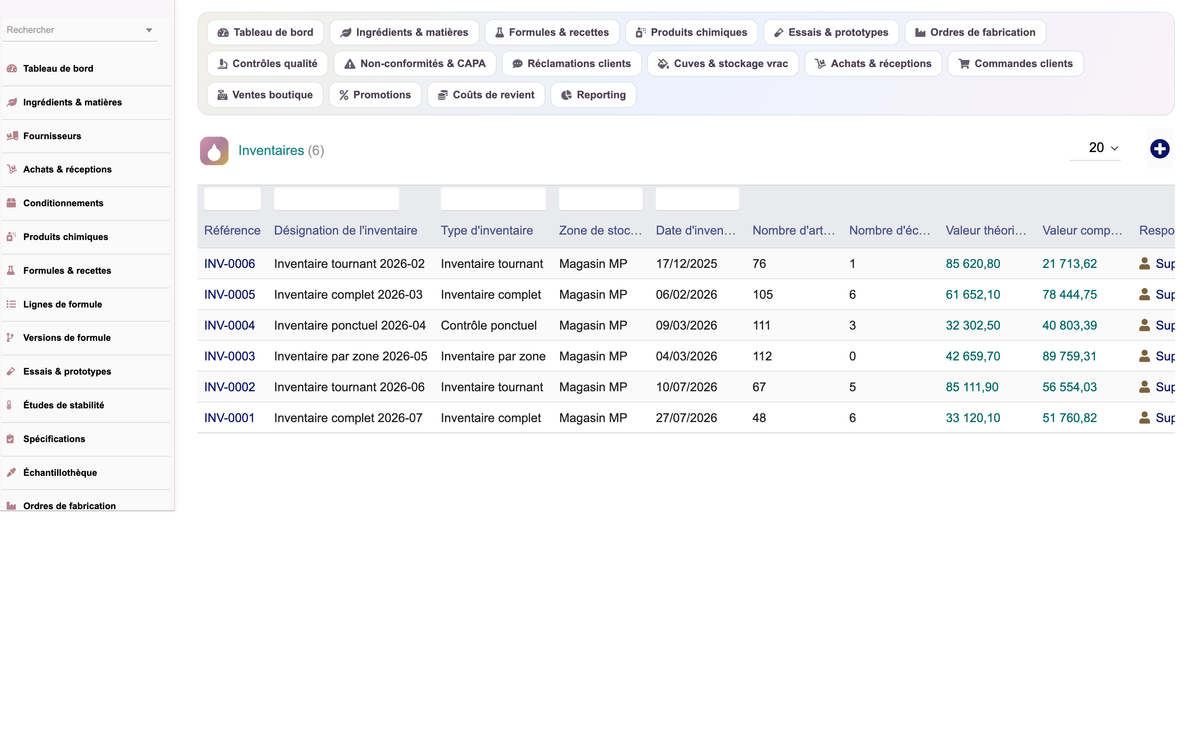Click the Reporting pie chart icon
The image size is (1200, 750).
pos(567,95)
